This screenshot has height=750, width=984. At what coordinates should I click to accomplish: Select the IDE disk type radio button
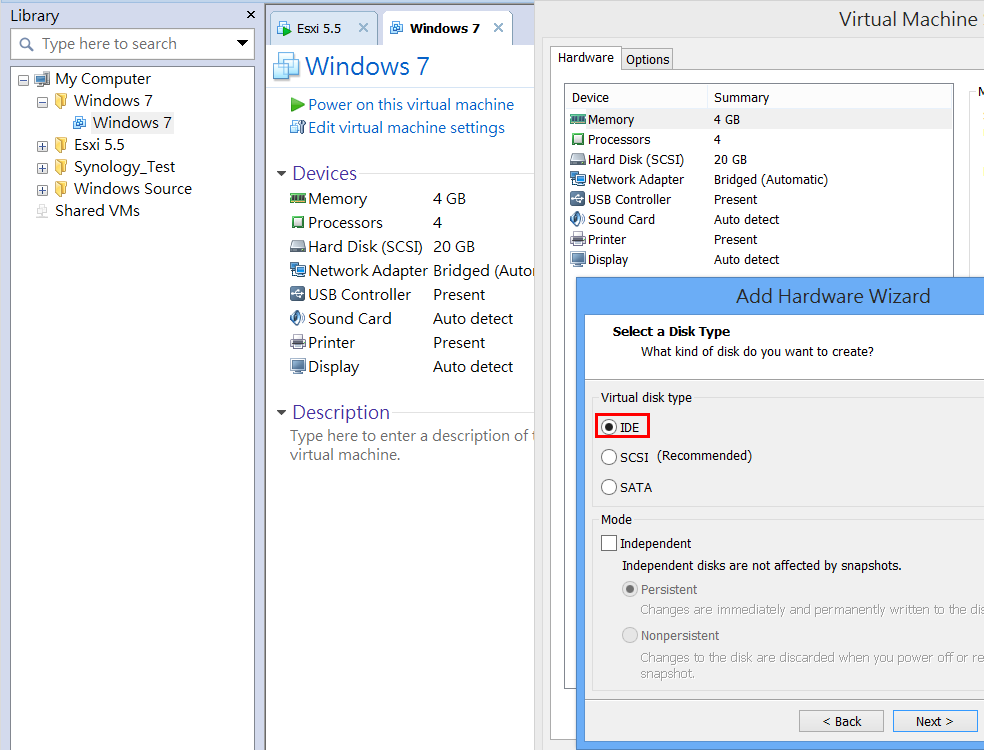click(x=609, y=427)
